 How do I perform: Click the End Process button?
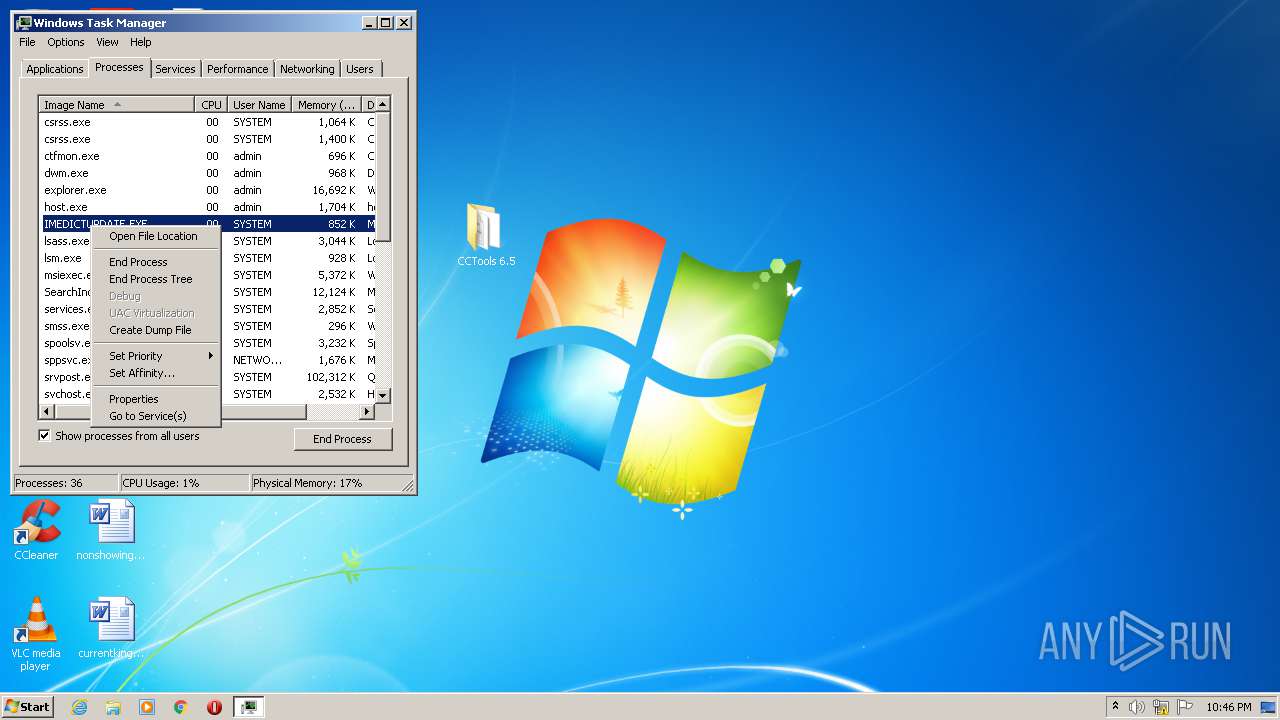[x=343, y=439]
